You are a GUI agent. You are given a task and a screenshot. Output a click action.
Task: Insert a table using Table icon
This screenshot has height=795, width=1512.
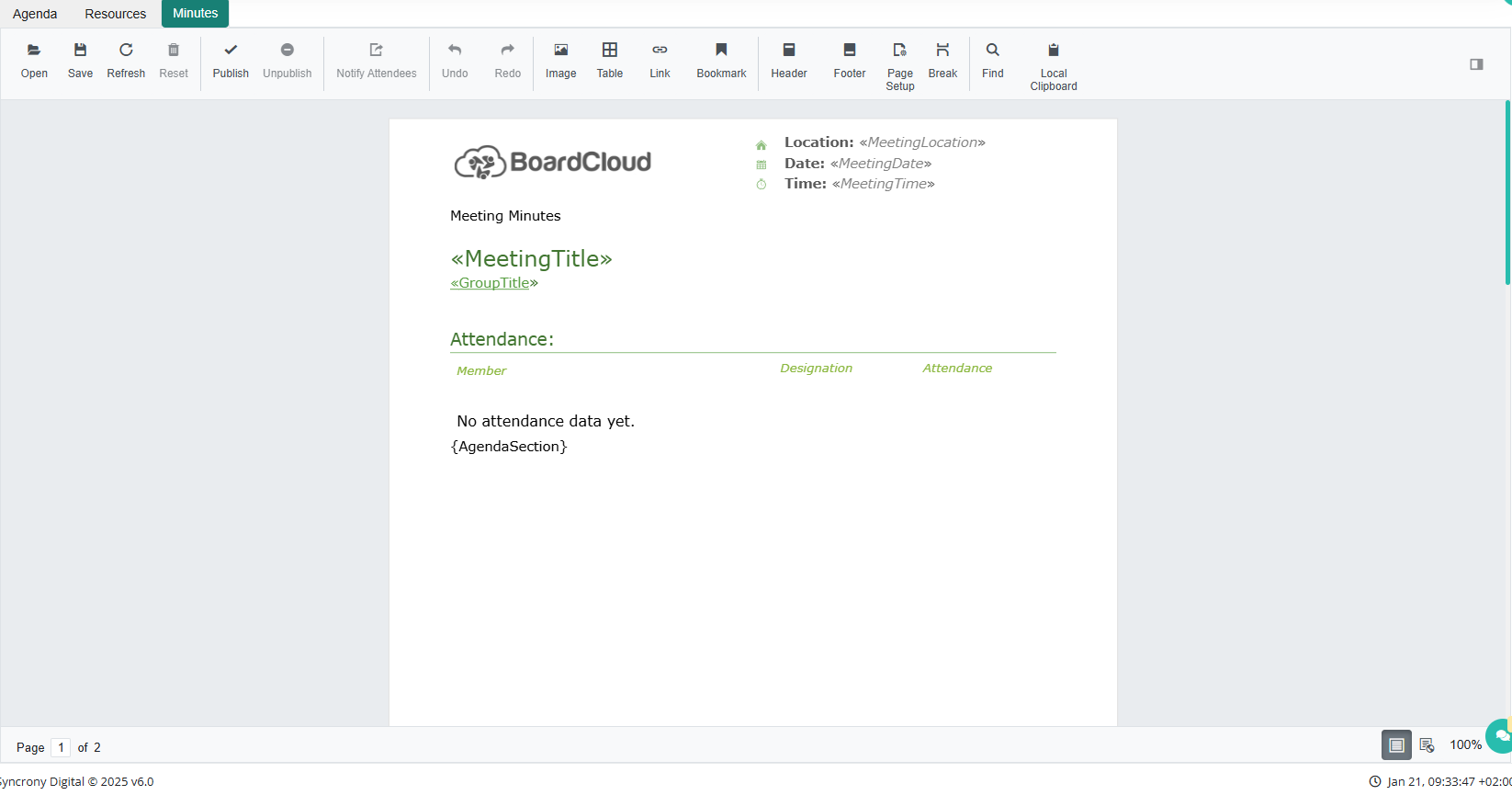pos(610,60)
